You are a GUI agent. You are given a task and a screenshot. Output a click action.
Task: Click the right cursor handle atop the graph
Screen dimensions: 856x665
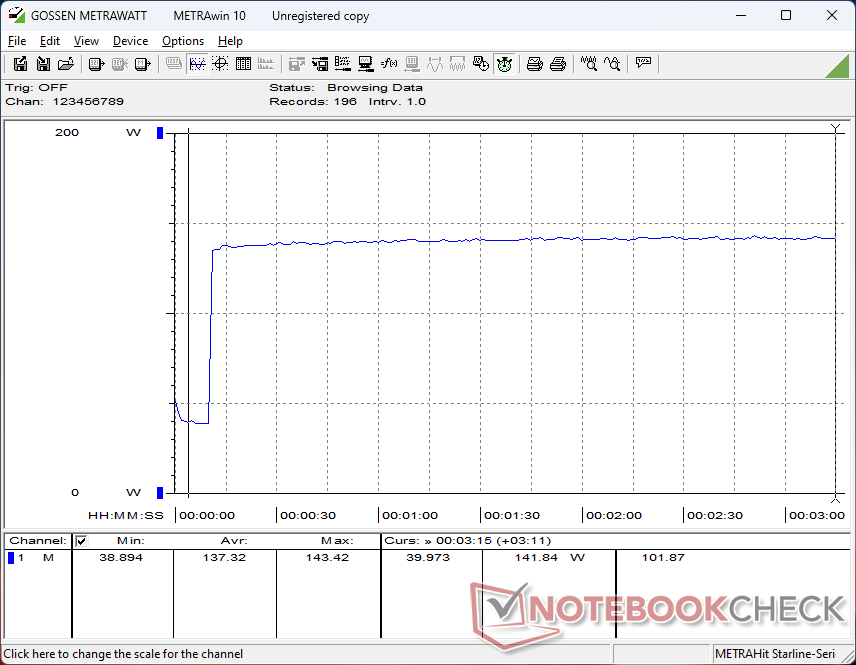[x=835, y=128]
